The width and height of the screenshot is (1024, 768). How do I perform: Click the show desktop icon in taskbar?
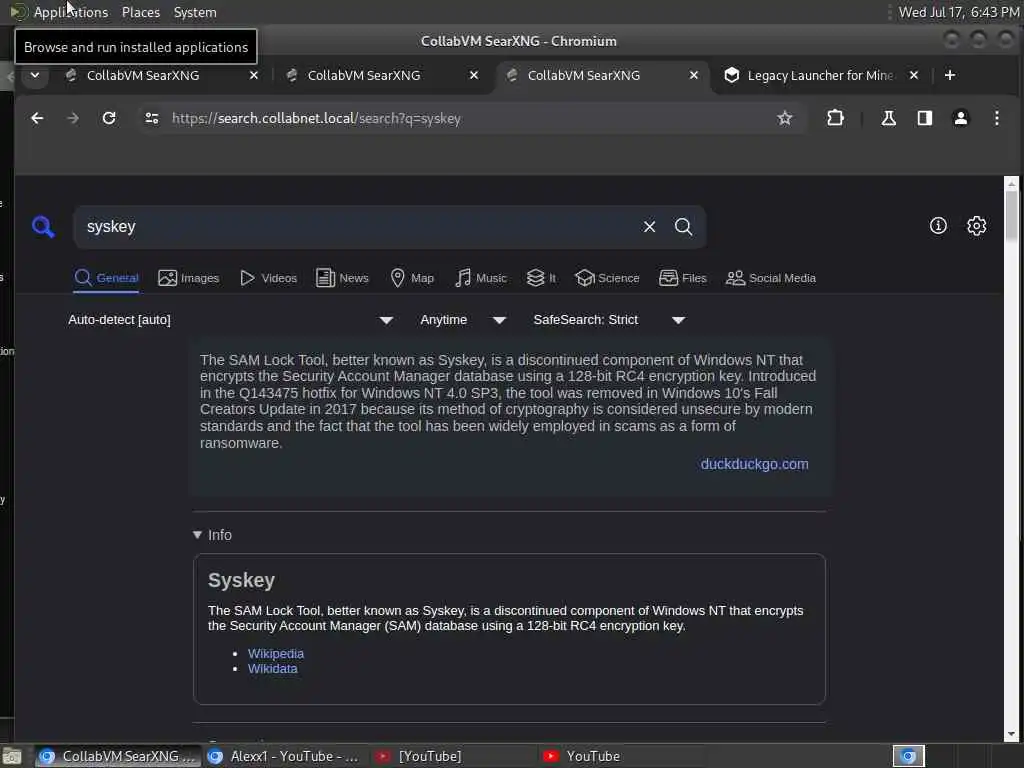[x=12, y=757]
